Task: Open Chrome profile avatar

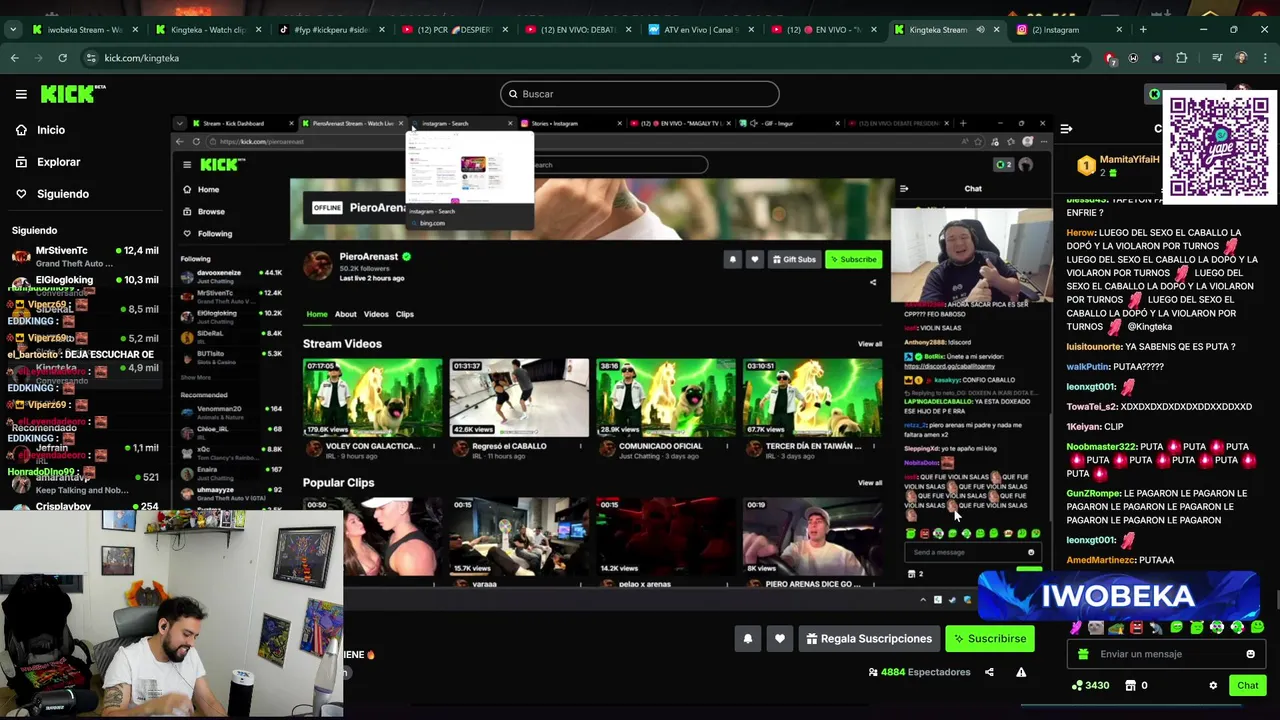Action: 1241,58
